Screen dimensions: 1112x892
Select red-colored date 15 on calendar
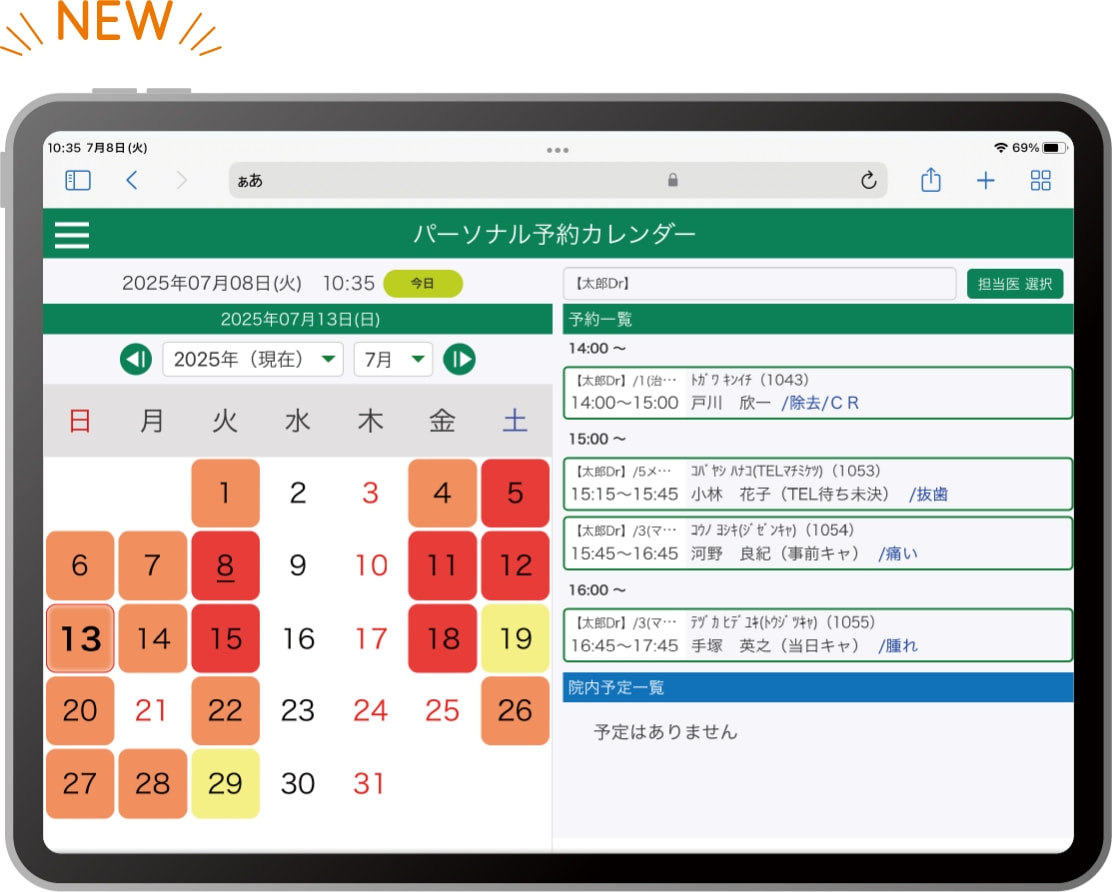225,638
